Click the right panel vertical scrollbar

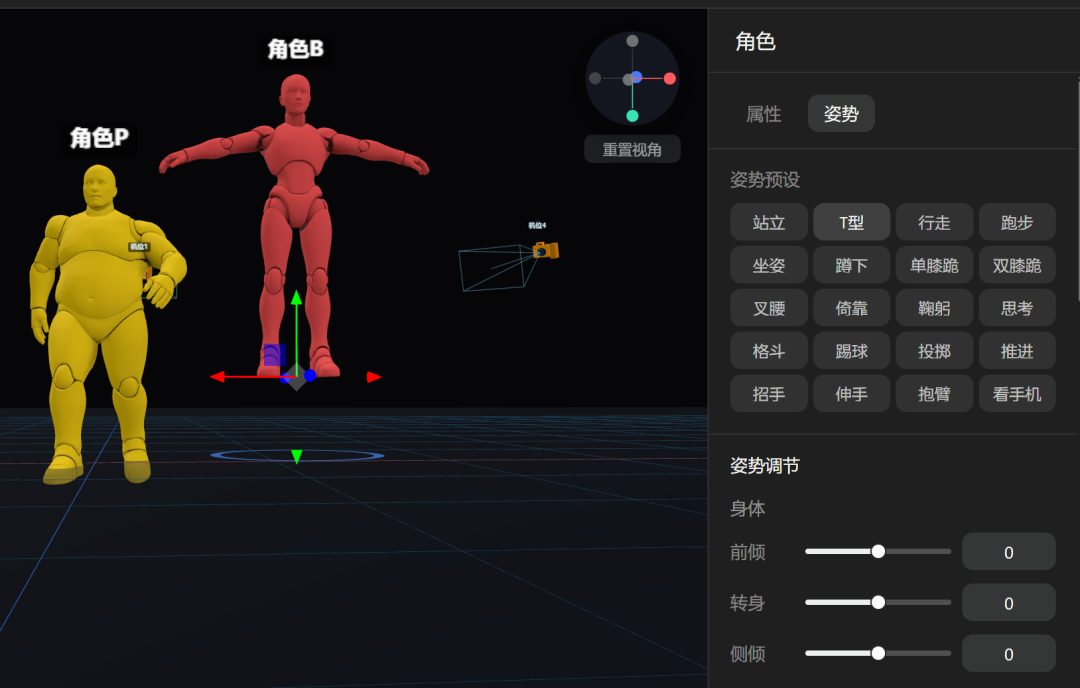point(1078,189)
